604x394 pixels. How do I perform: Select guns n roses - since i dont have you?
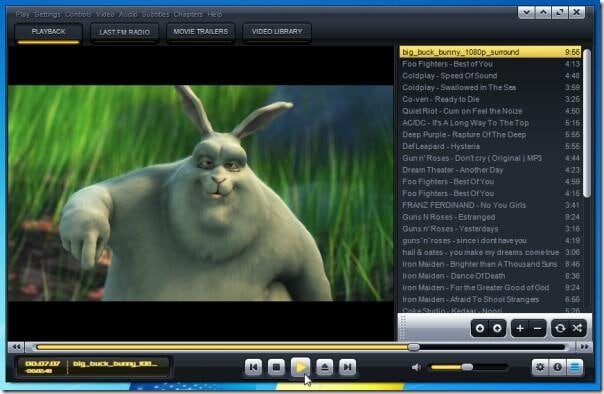490,240
